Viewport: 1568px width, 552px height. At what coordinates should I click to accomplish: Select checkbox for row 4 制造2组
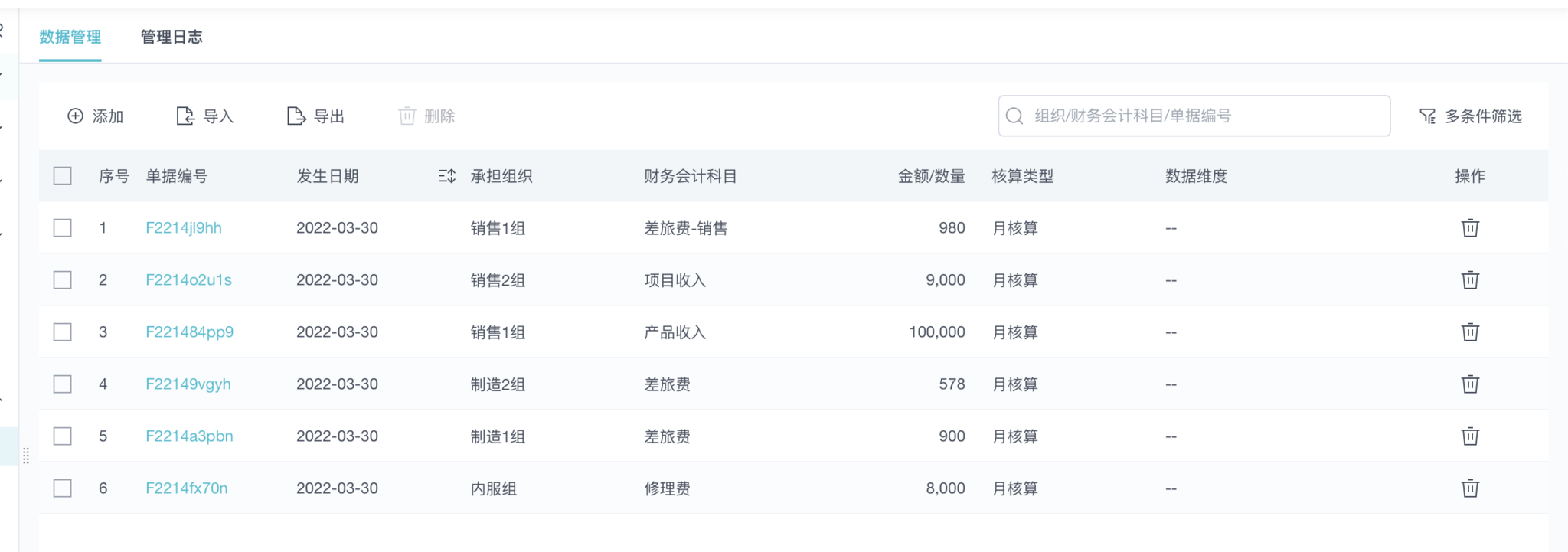(x=63, y=384)
